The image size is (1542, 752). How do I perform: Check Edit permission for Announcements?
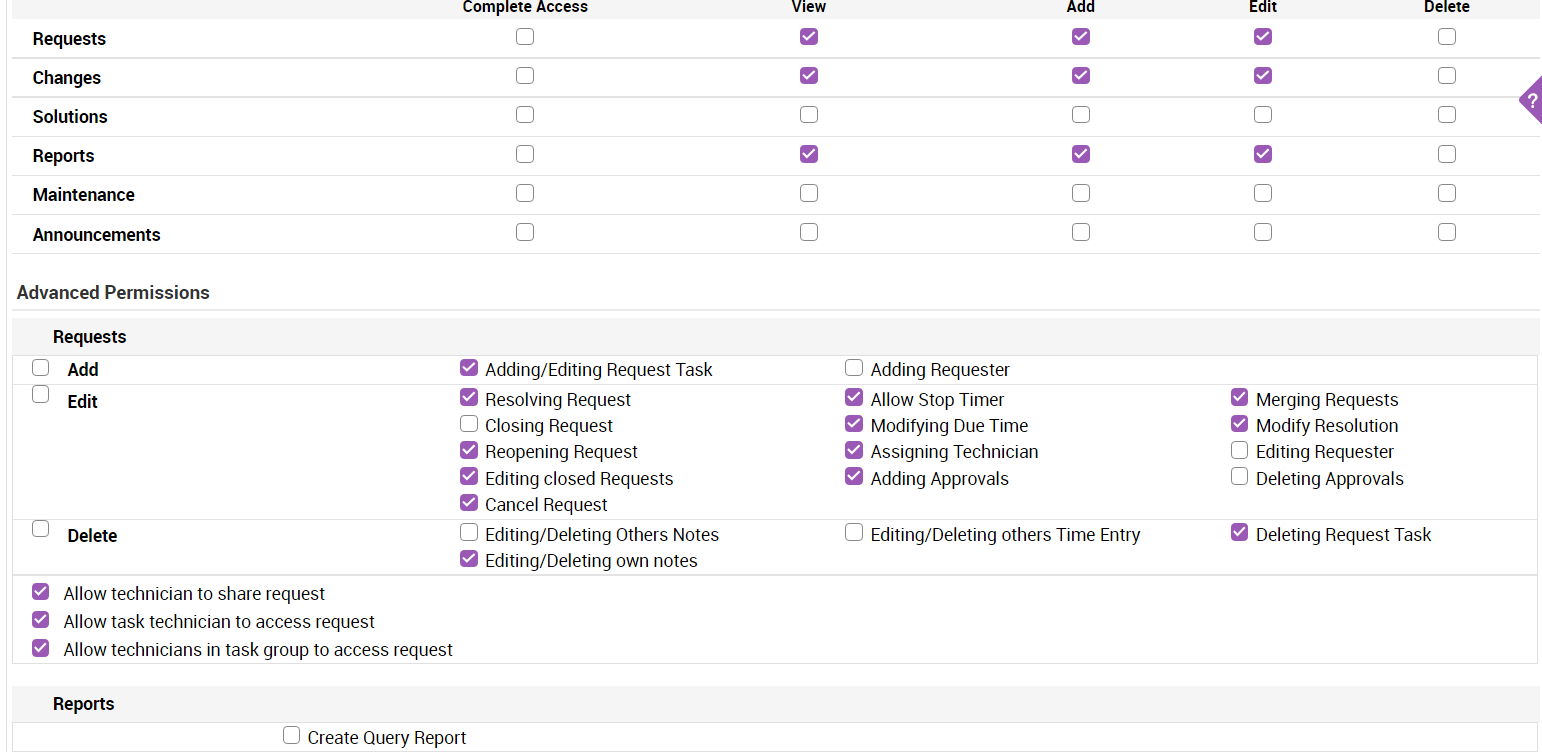coord(1263,232)
